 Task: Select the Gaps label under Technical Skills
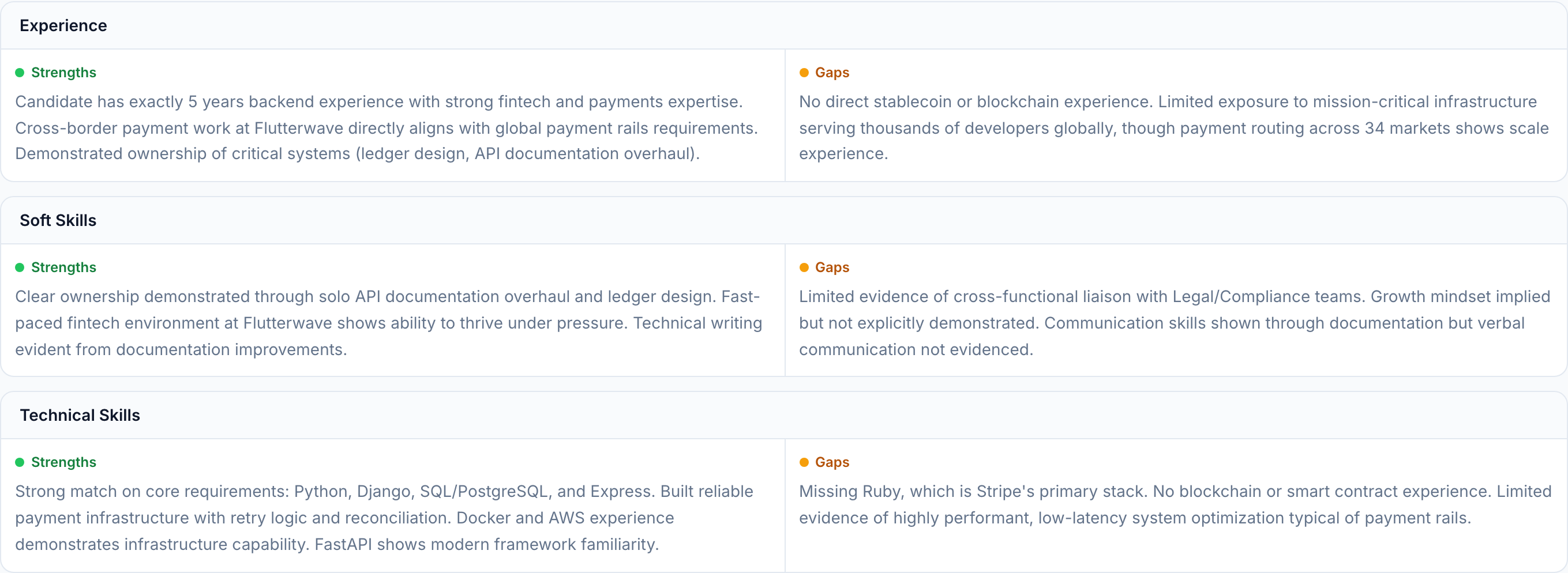(831, 462)
